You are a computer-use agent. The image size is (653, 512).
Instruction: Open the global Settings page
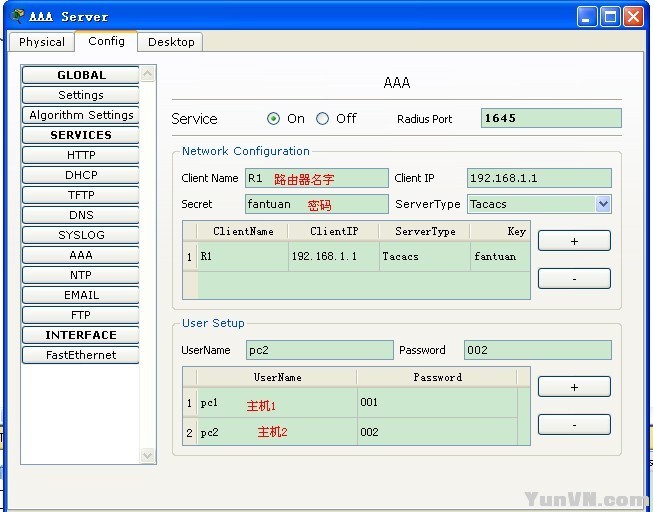[81, 95]
